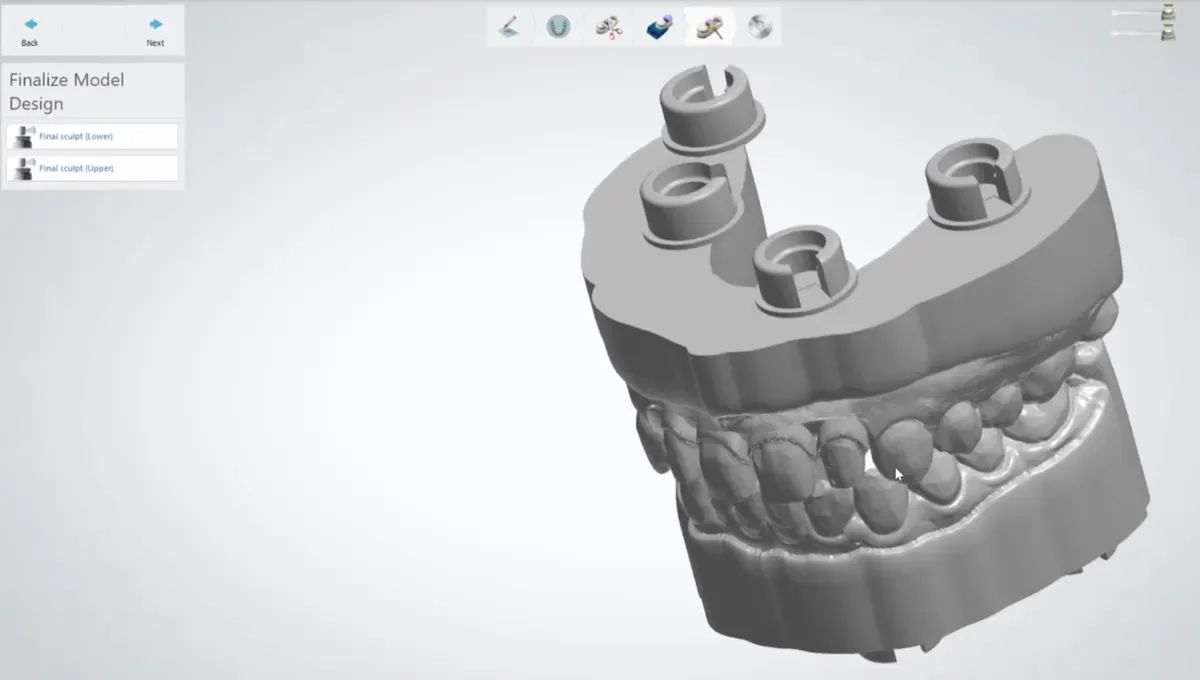Screen dimensions: 1200x680
Task: Select the dental arch step icon
Action: point(558,27)
